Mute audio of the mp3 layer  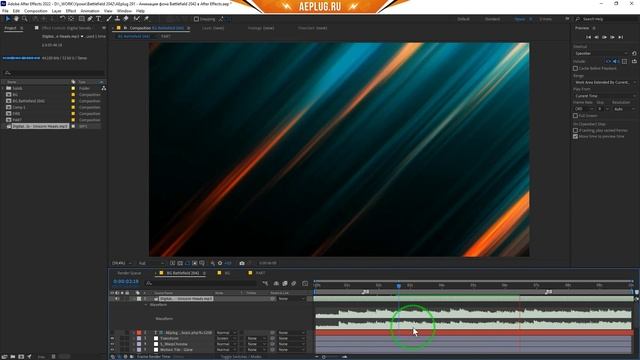coord(117,299)
